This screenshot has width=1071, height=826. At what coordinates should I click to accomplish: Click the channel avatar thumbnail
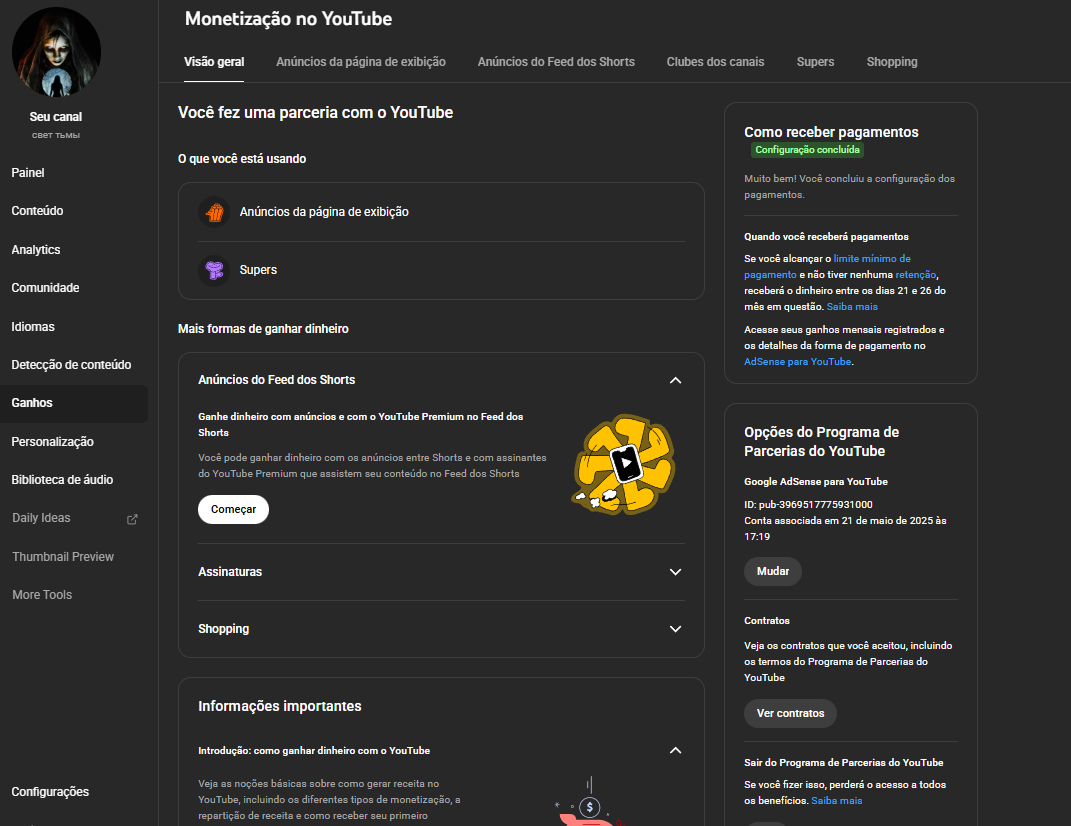click(x=56, y=53)
